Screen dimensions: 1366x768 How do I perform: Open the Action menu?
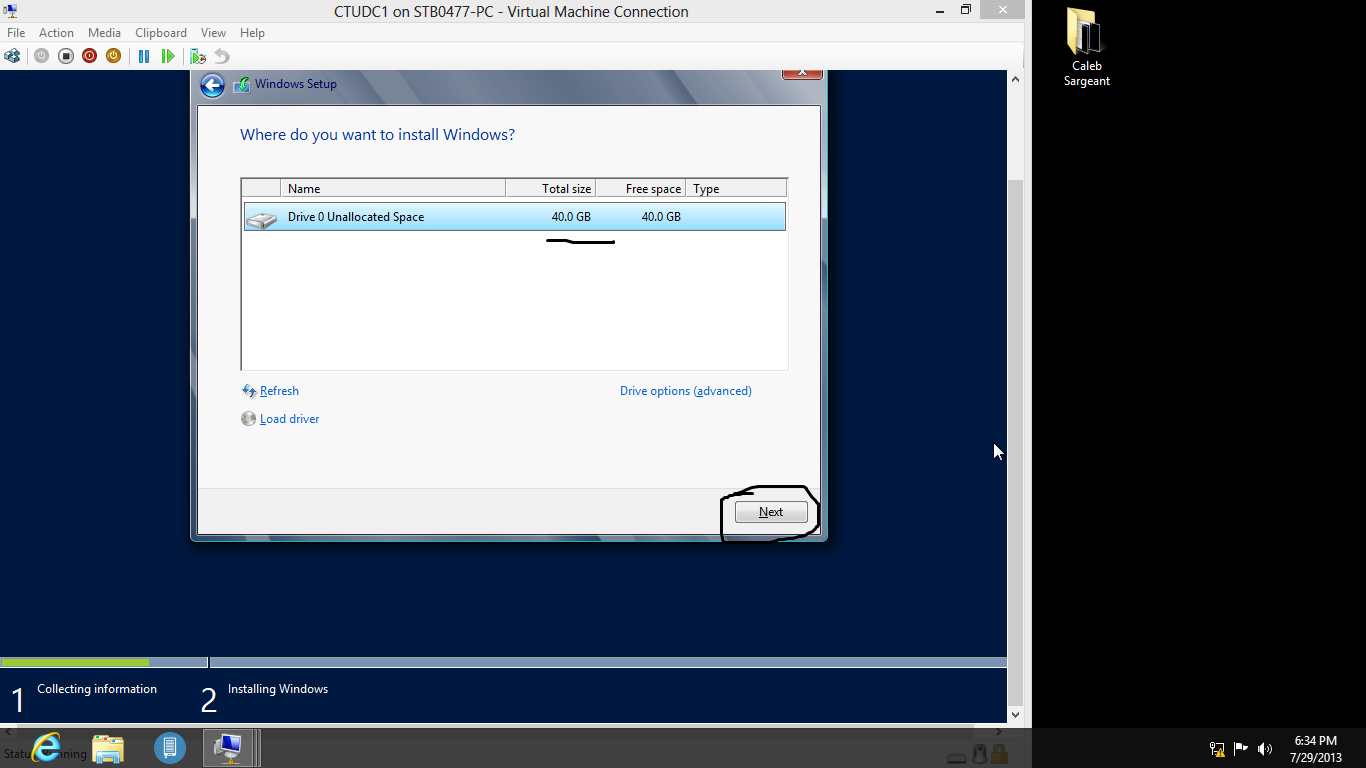tap(56, 33)
